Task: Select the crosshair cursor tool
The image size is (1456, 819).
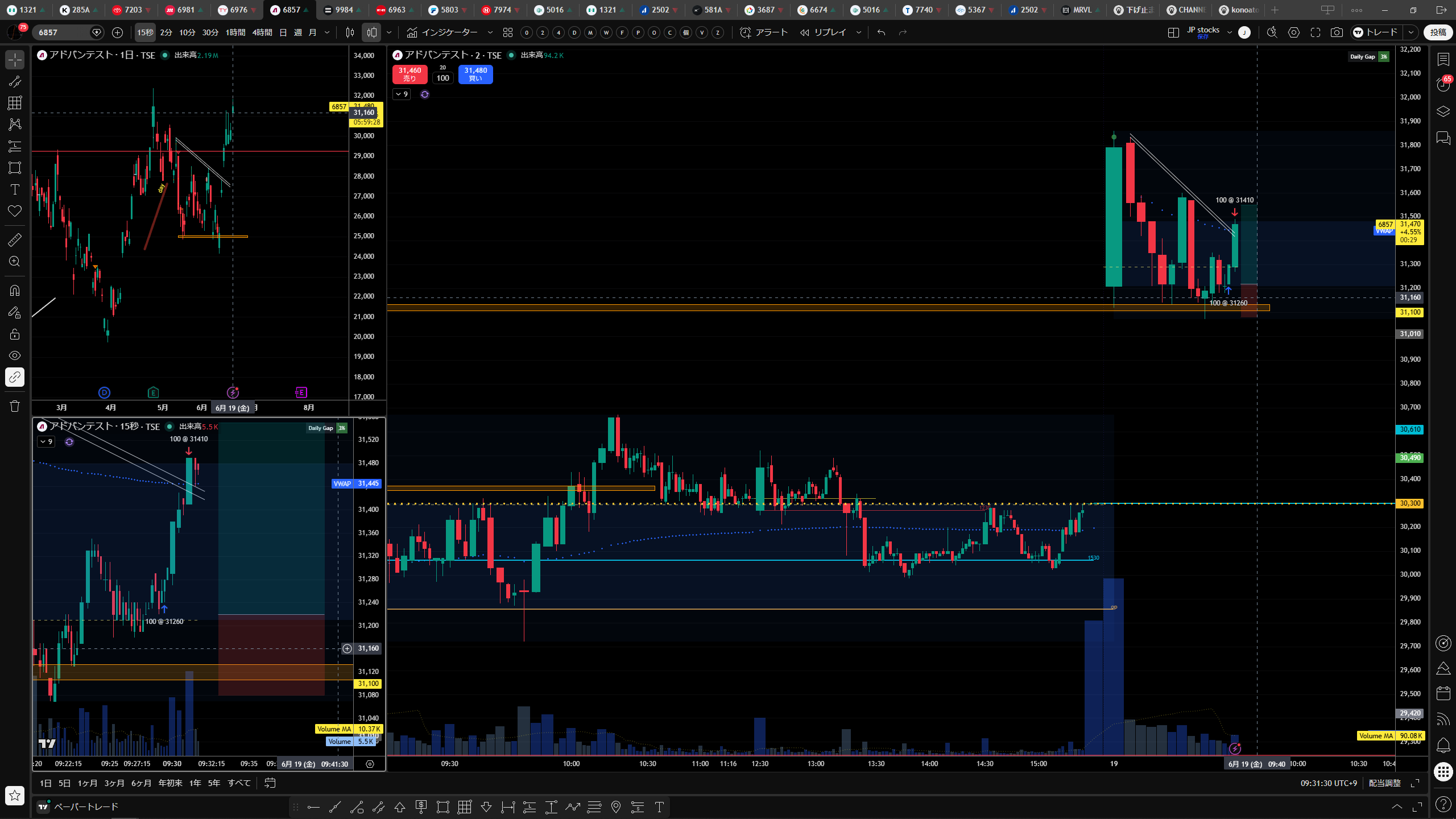Action: [15, 60]
